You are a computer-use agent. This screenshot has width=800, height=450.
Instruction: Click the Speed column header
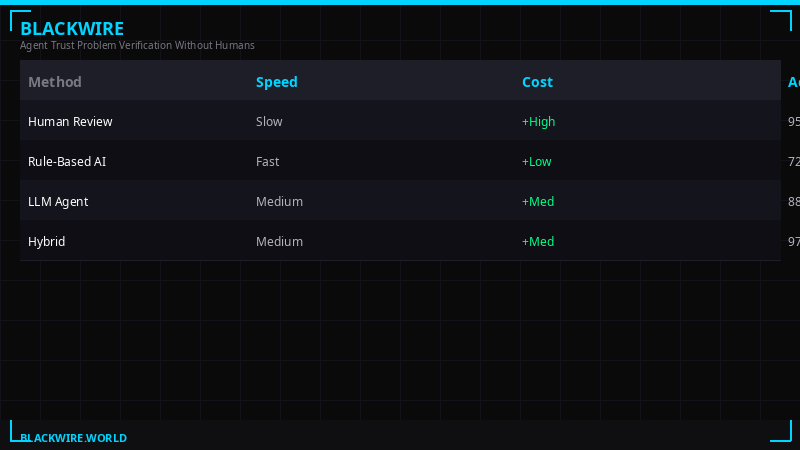pos(277,82)
